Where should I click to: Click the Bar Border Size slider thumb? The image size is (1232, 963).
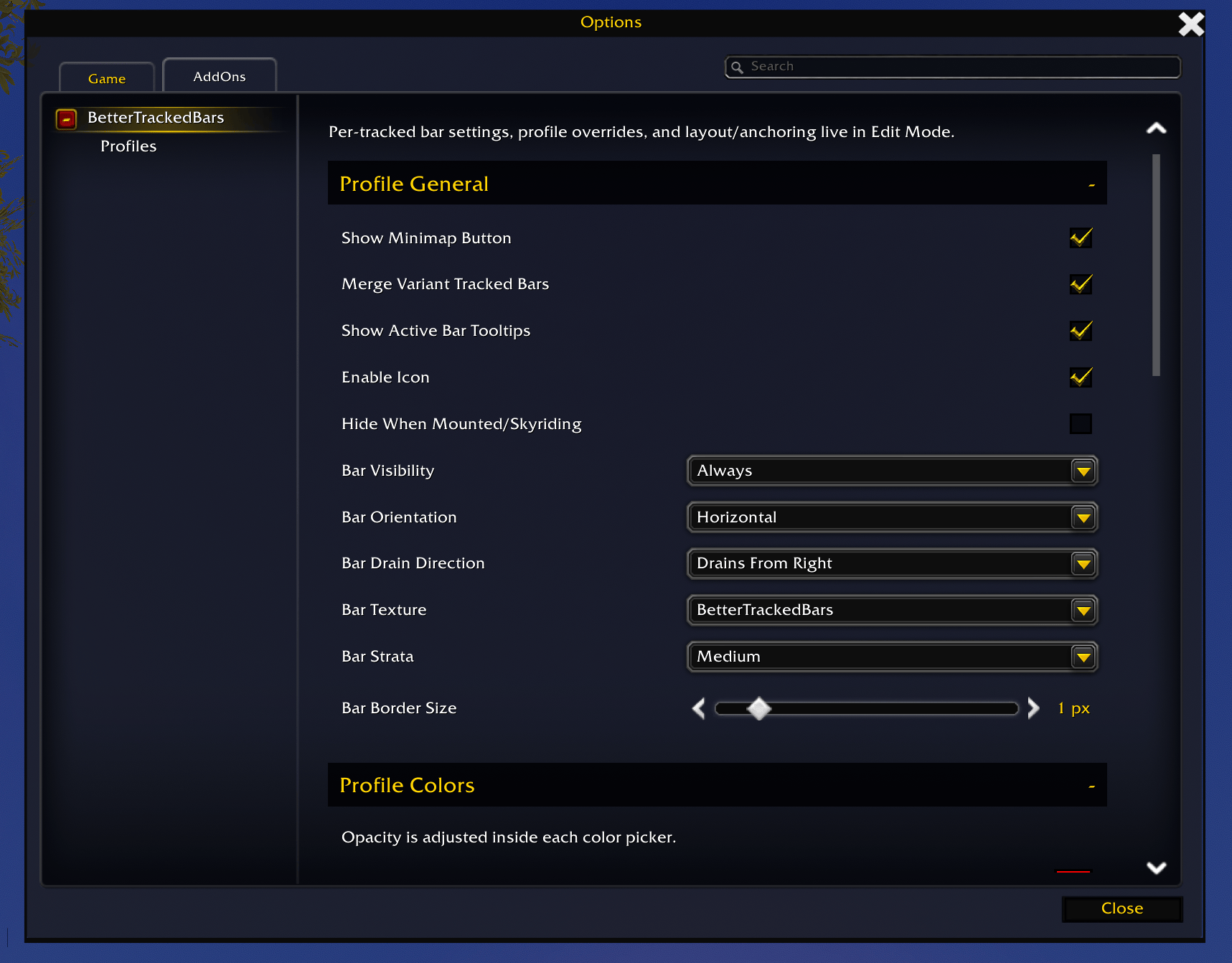(x=759, y=709)
